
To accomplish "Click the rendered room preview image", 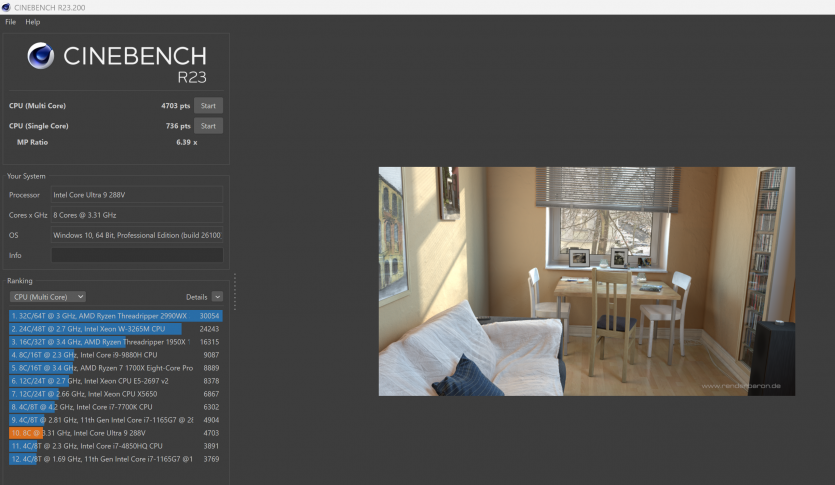I will click(x=586, y=281).
